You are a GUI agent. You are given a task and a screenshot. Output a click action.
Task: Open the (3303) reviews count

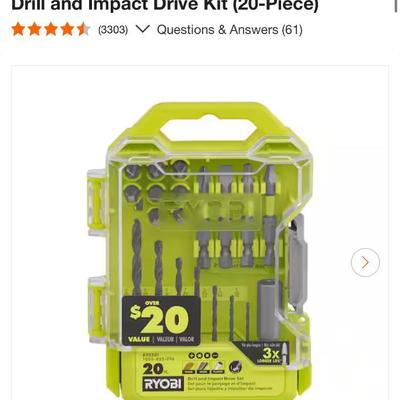tap(113, 30)
